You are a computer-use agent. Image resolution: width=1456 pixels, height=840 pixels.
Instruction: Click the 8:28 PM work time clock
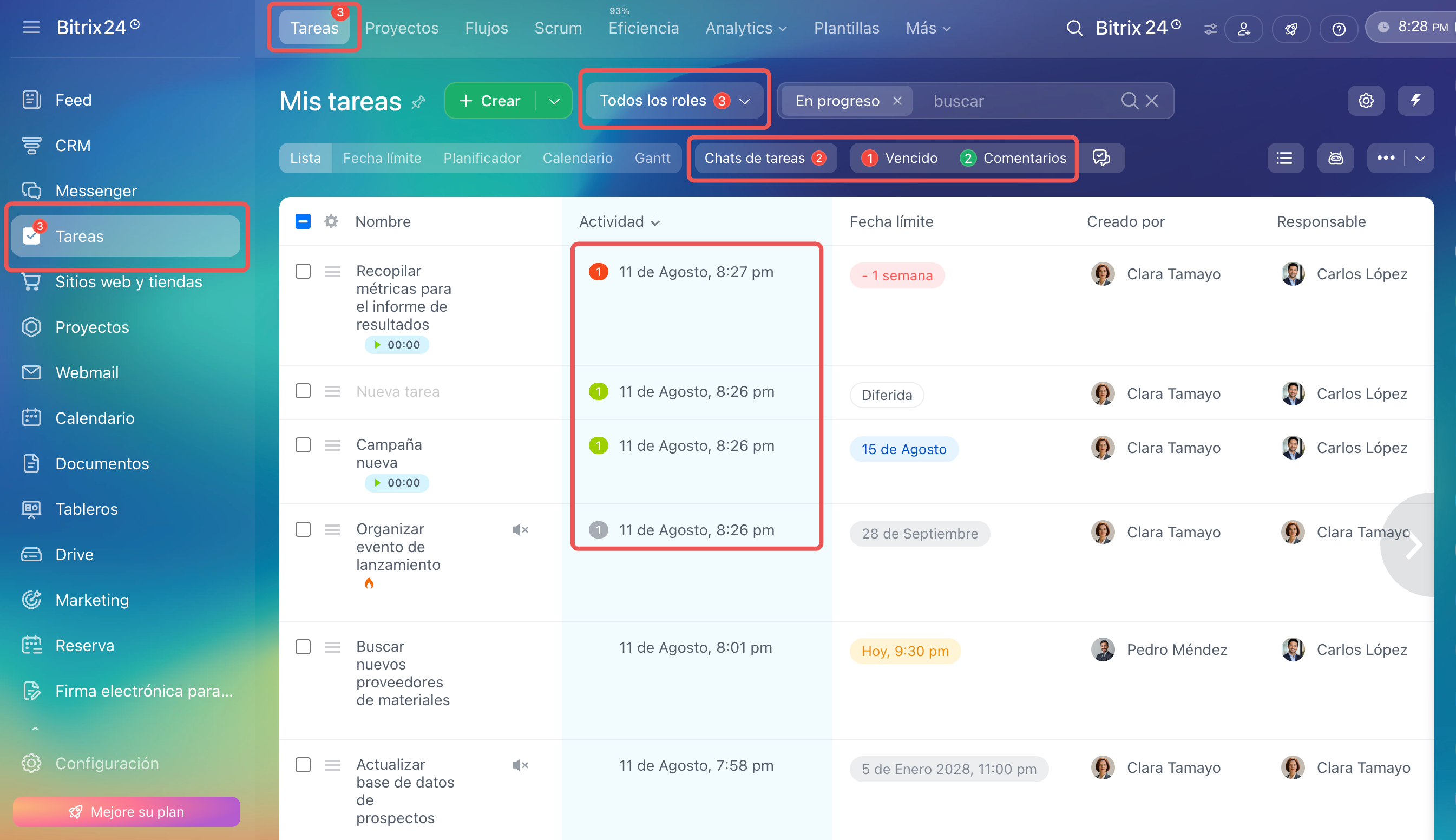[1412, 27]
